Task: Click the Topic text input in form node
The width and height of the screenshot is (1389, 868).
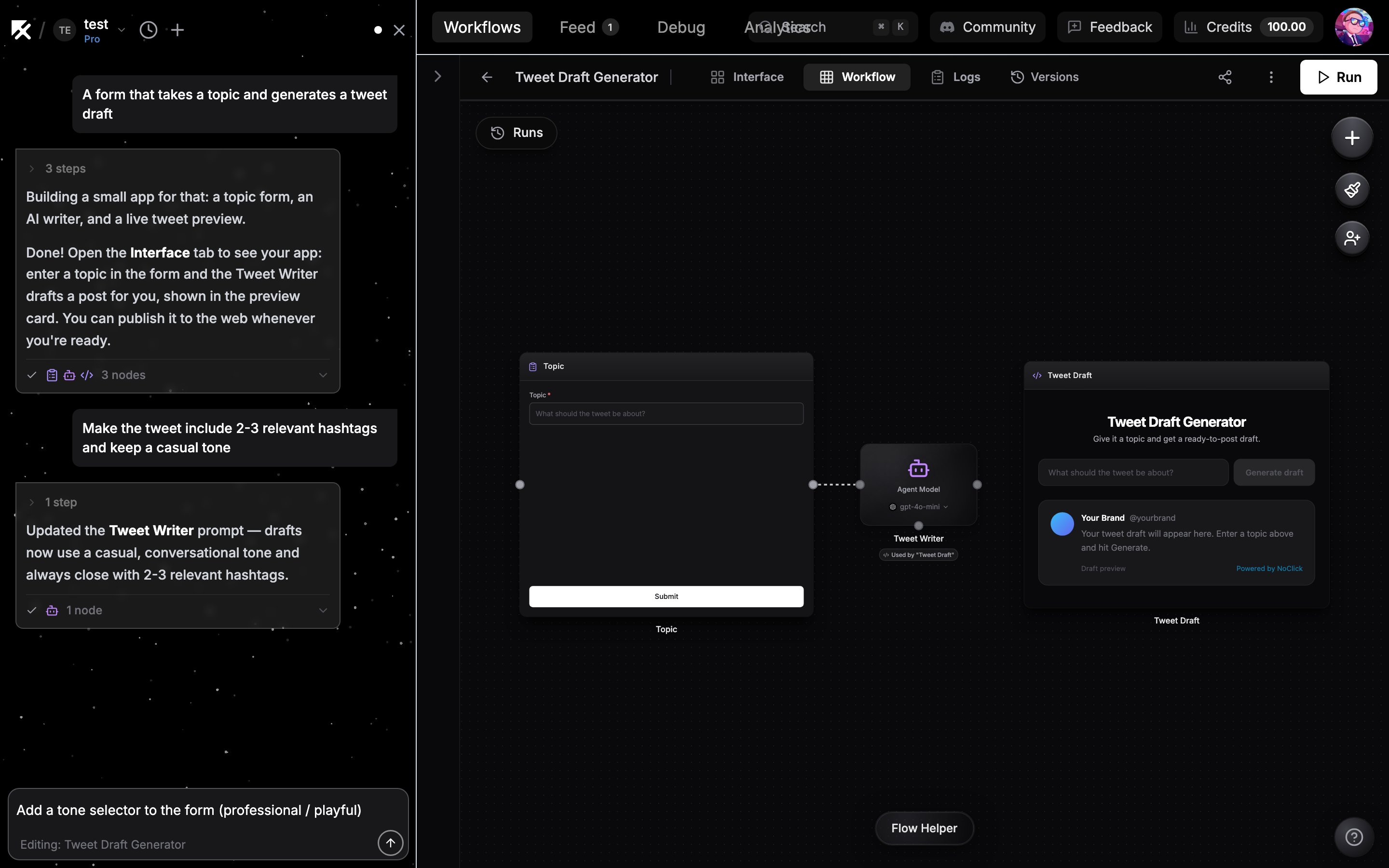Action: pos(666,413)
